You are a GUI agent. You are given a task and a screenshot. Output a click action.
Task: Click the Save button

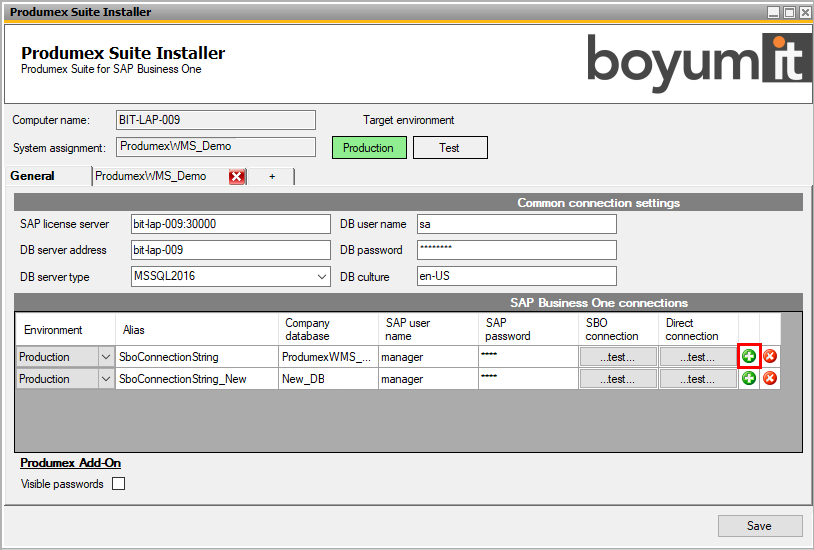[759, 526]
